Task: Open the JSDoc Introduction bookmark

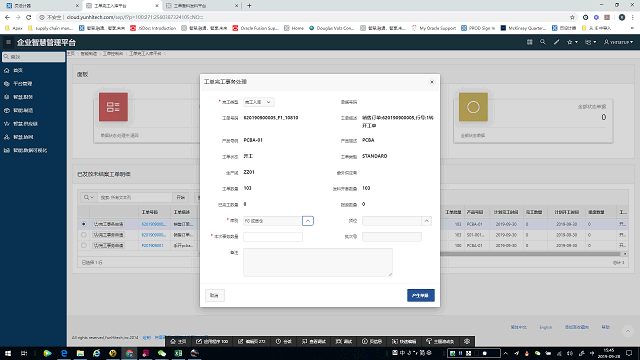Action: (x=153, y=28)
